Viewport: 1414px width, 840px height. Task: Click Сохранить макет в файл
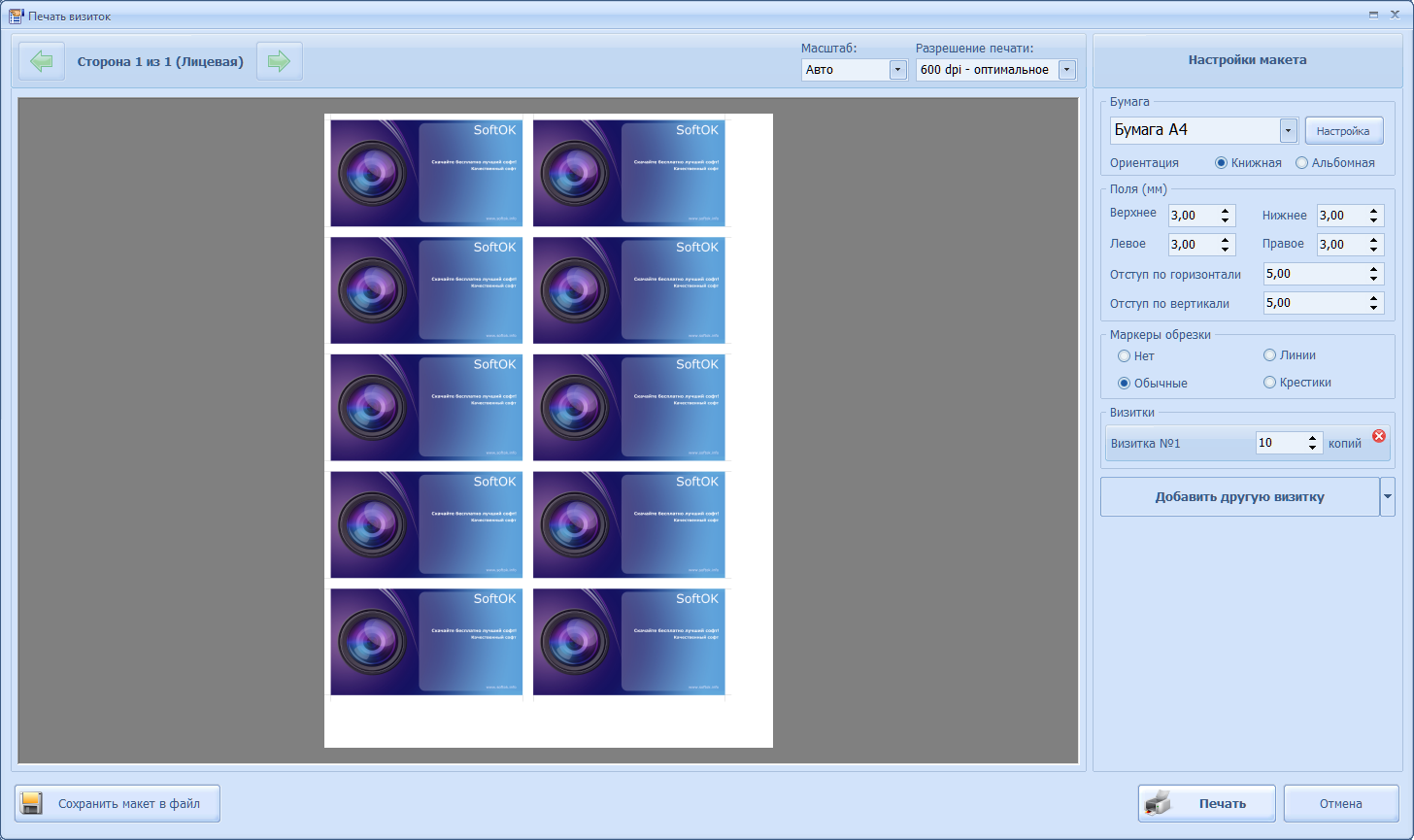tap(118, 803)
